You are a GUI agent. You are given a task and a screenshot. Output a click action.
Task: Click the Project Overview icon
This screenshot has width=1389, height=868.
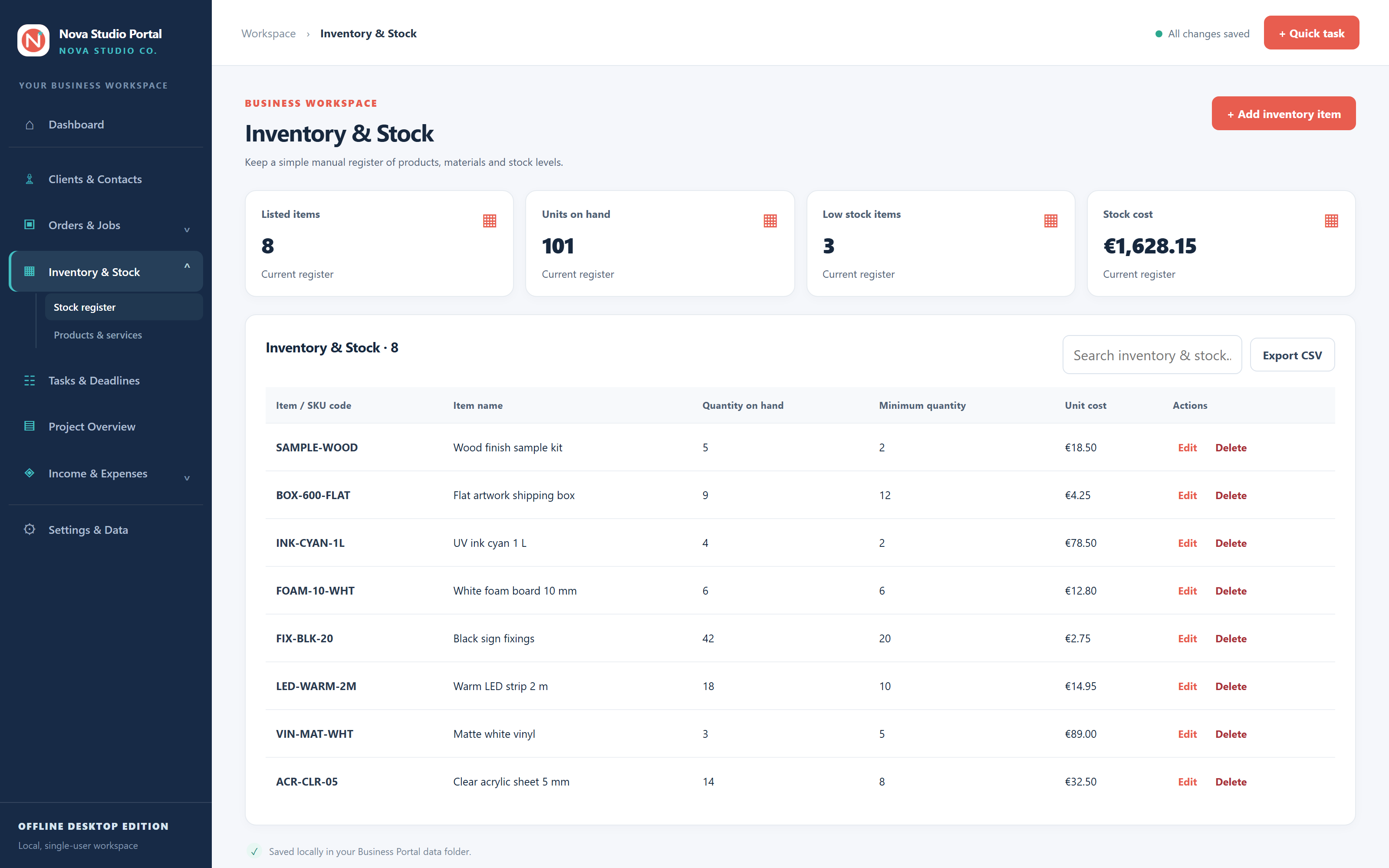[x=29, y=426]
